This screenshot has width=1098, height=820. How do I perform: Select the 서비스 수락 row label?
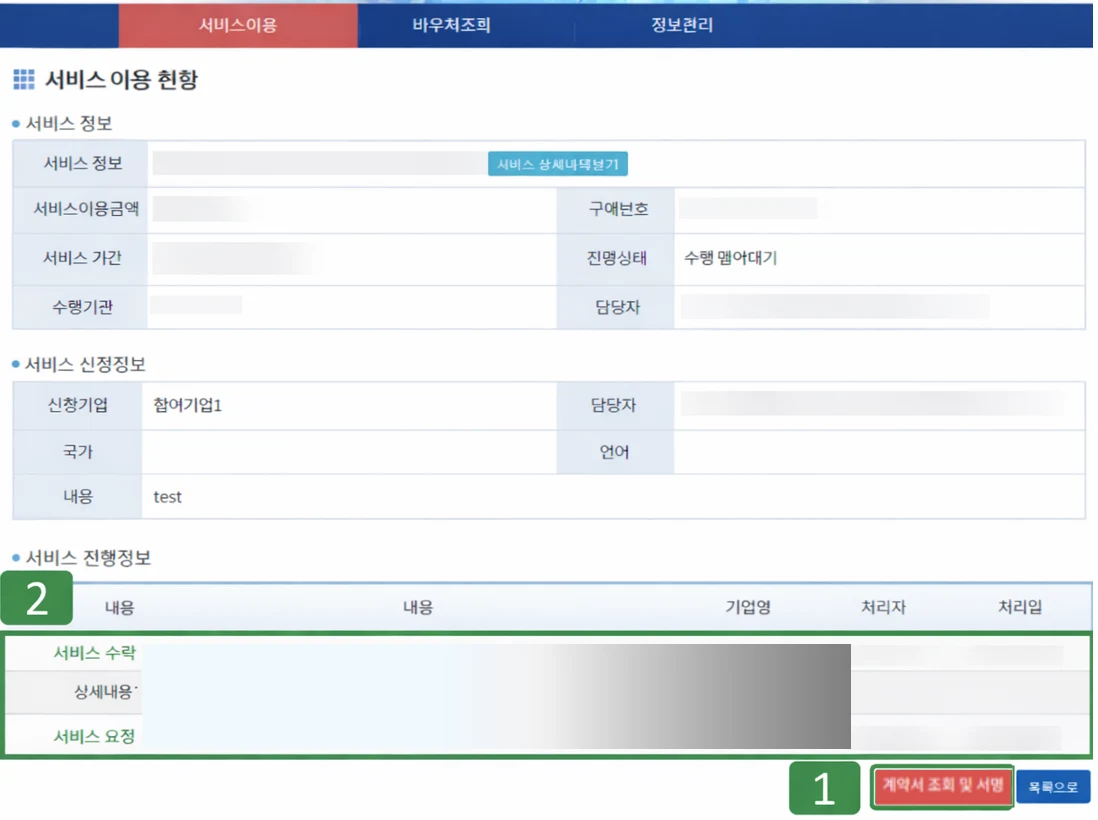(x=95, y=653)
